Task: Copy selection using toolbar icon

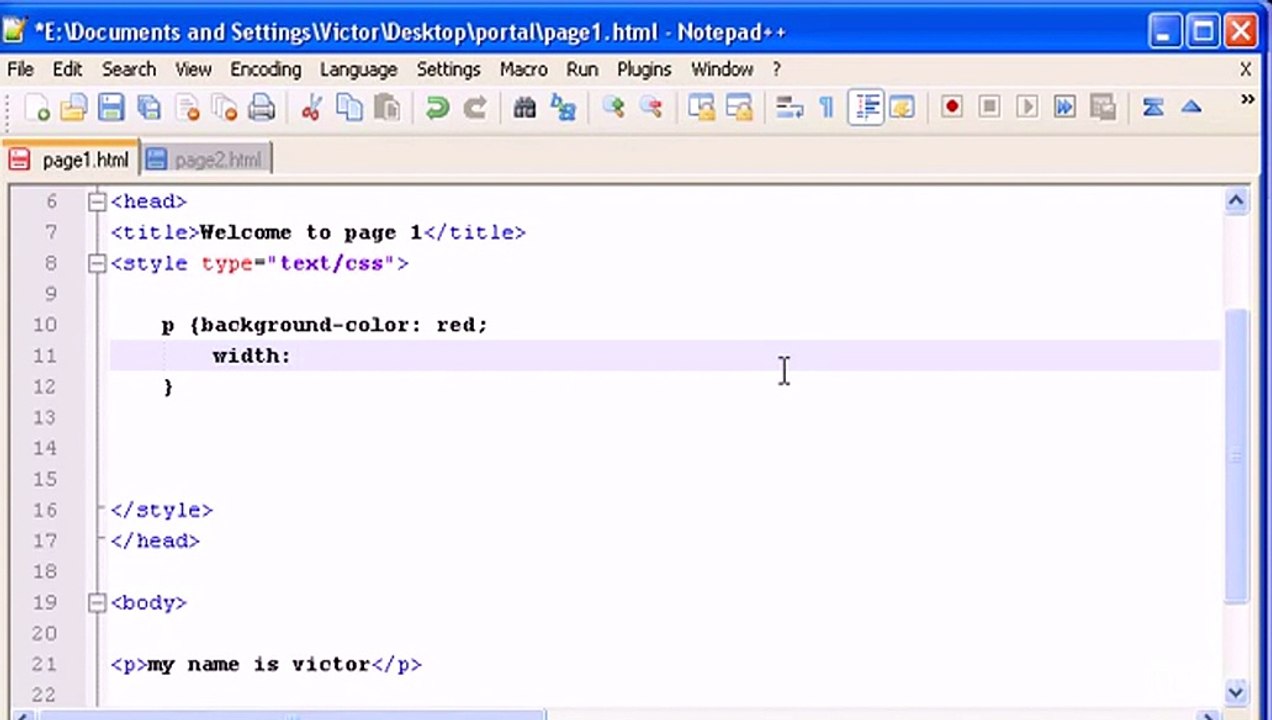Action: tap(349, 108)
